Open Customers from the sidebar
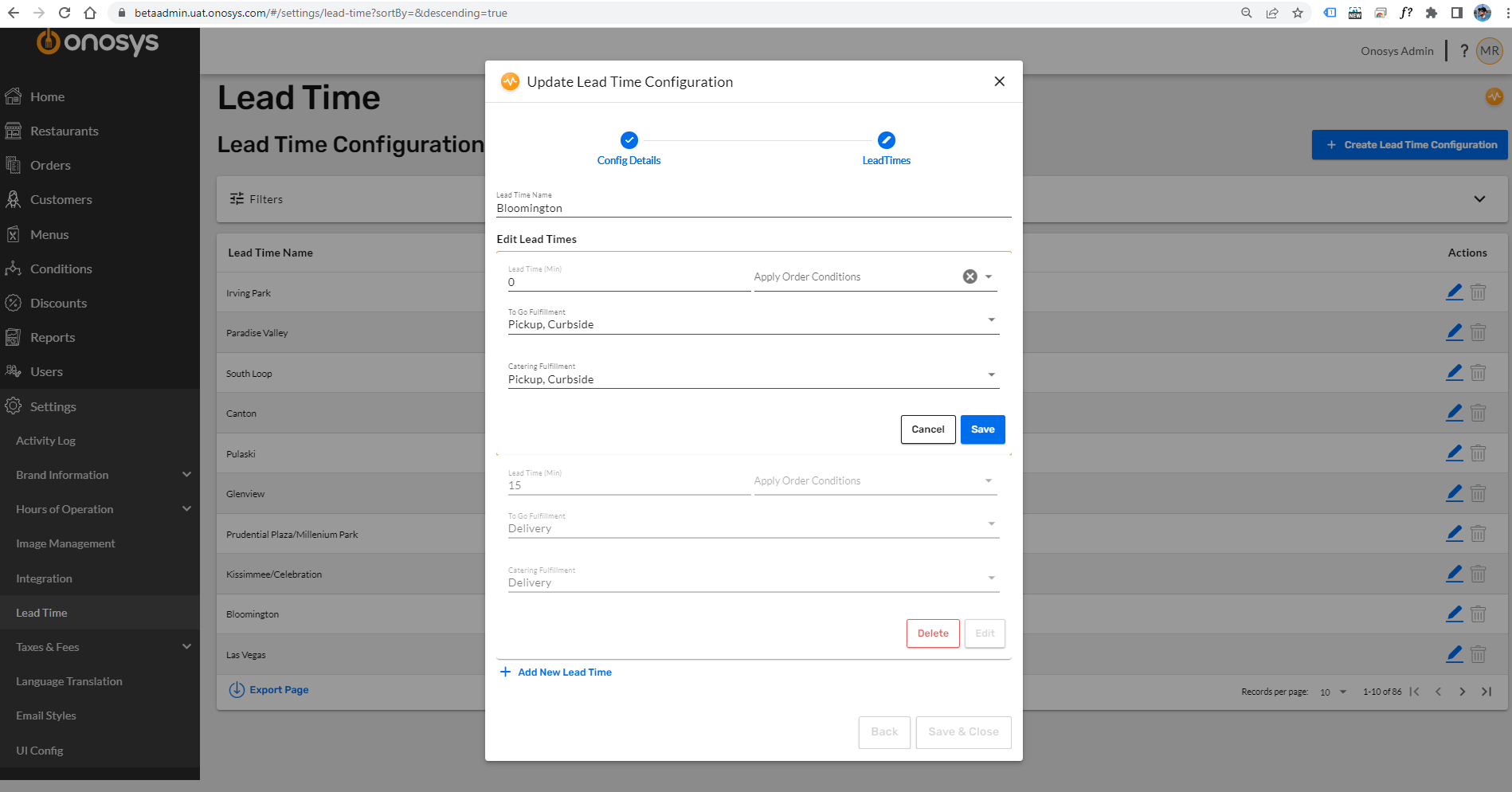 click(x=61, y=199)
